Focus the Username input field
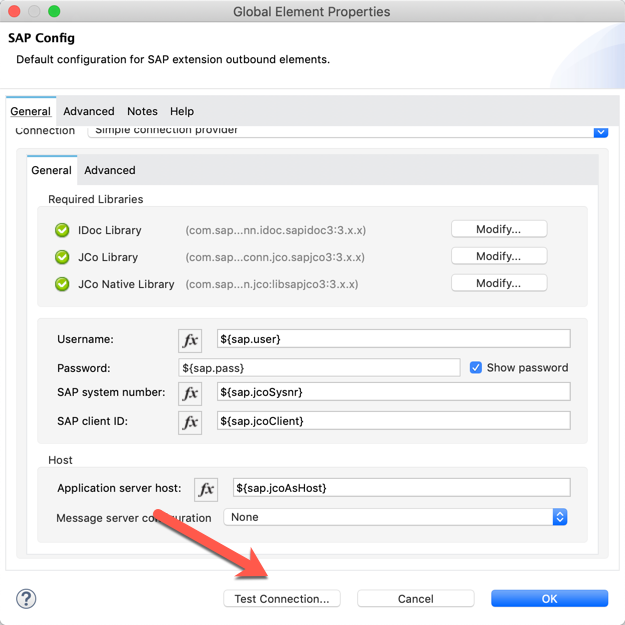The width and height of the screenshot is (625, 625). (x=393, y=339)
